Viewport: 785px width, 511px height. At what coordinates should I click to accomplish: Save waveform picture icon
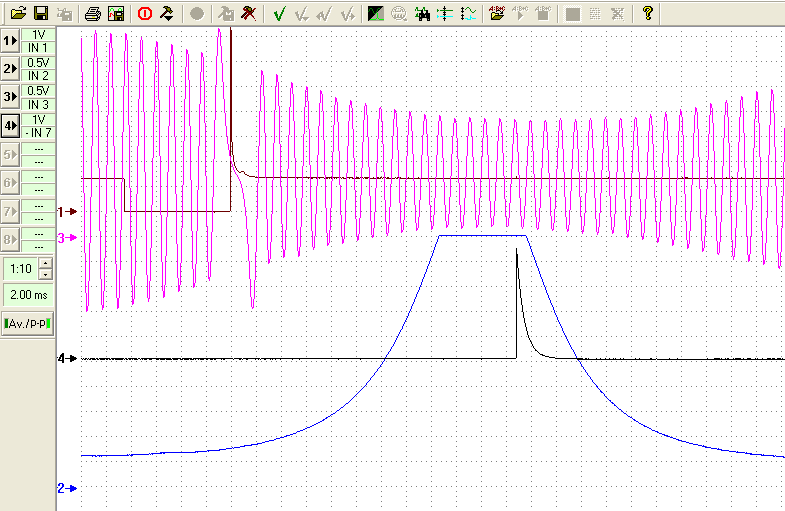pyautogui.click(x=116, y=14)
